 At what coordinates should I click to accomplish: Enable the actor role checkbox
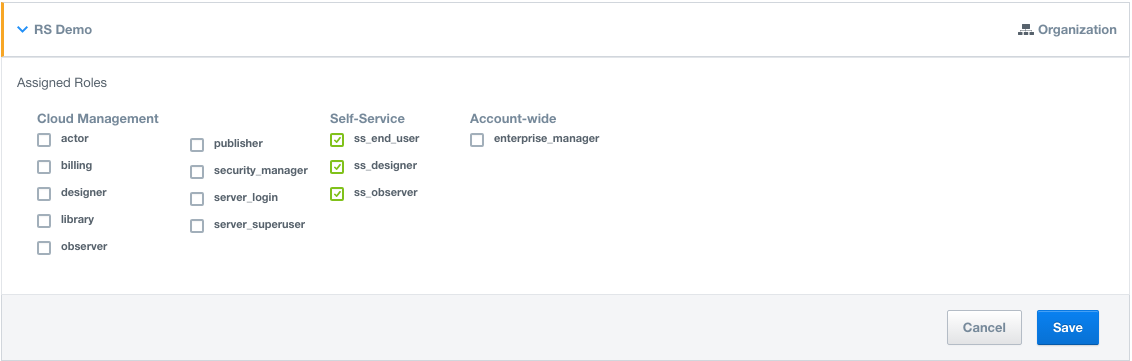tap(44, 139)
